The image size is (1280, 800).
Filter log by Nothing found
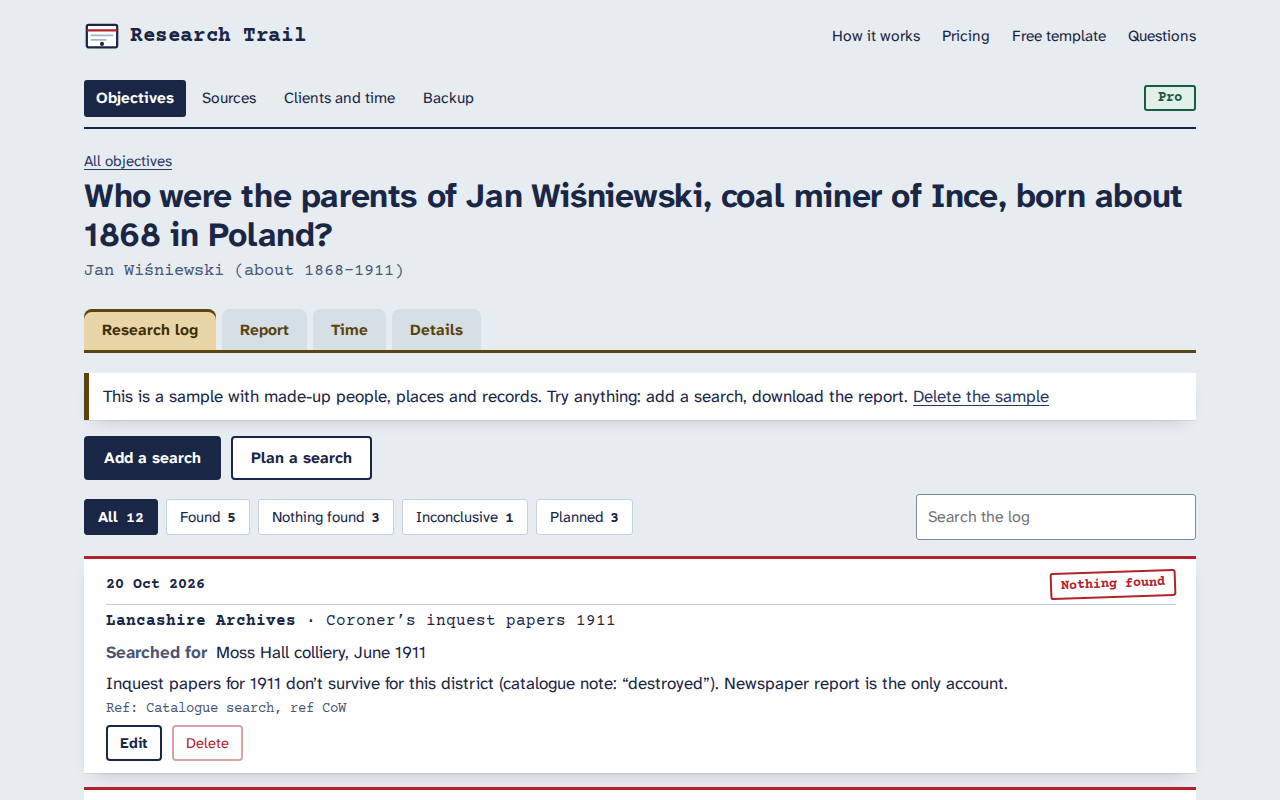pos(326,517)
